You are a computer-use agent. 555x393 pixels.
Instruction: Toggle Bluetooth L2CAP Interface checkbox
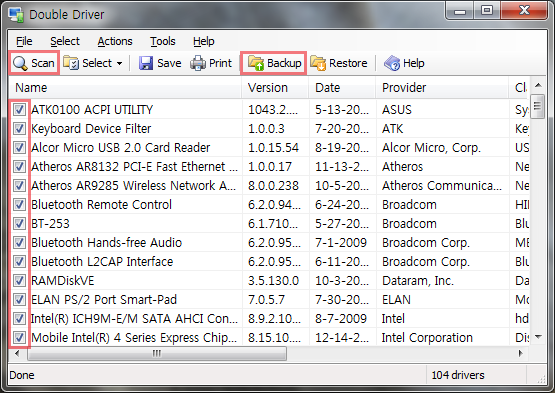(19, 262)
